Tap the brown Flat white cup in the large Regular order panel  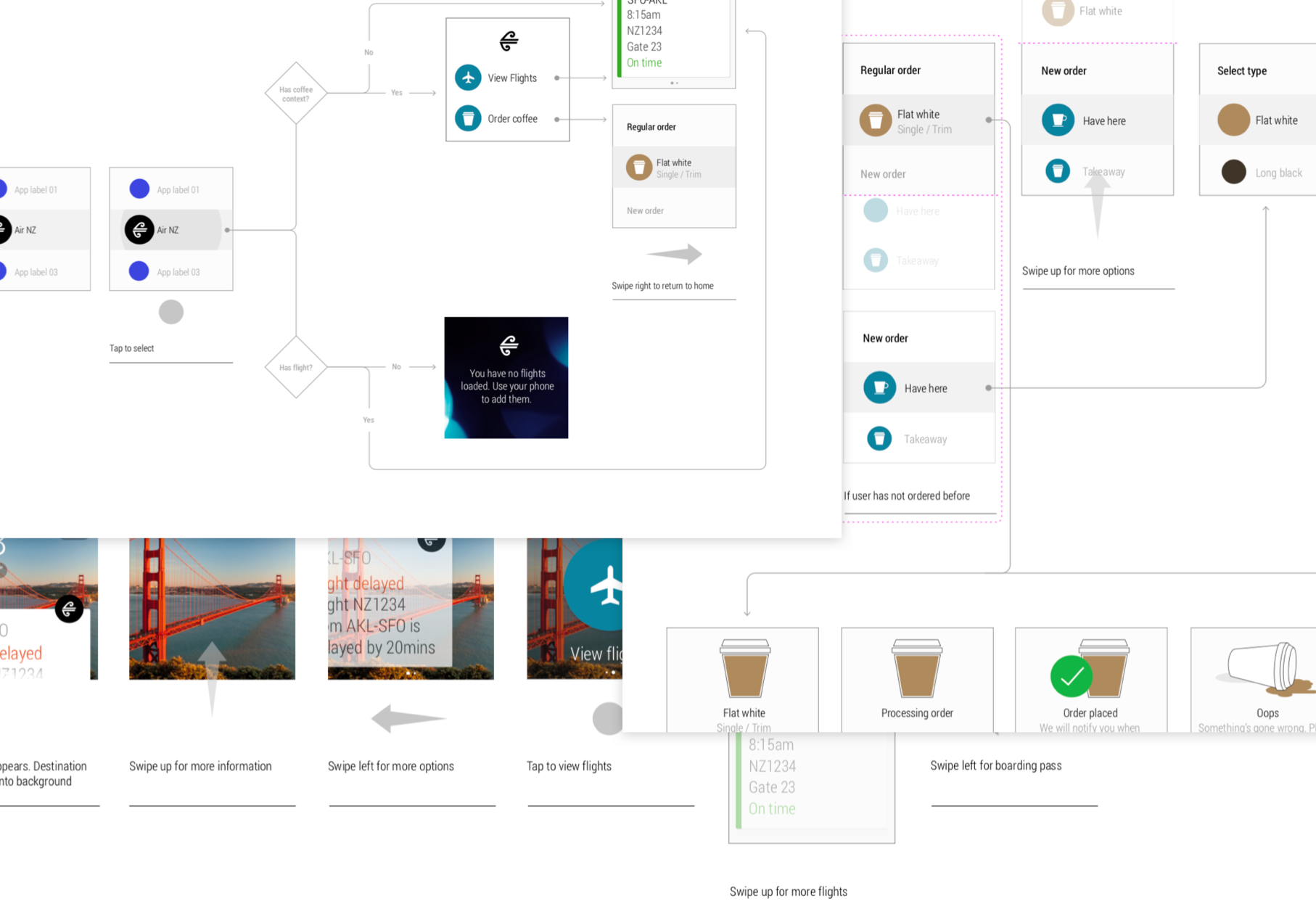[876, 120]
